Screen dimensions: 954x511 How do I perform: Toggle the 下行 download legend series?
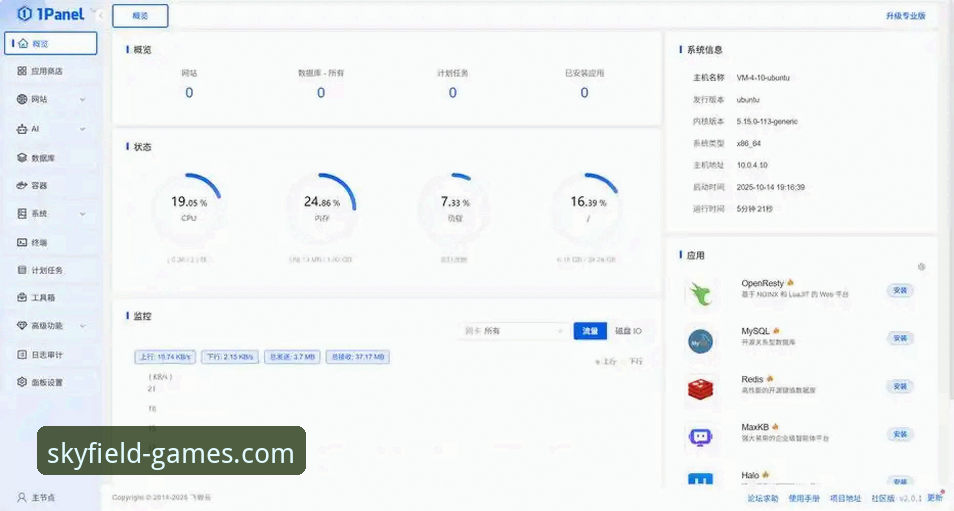click(x=634, y=361)
